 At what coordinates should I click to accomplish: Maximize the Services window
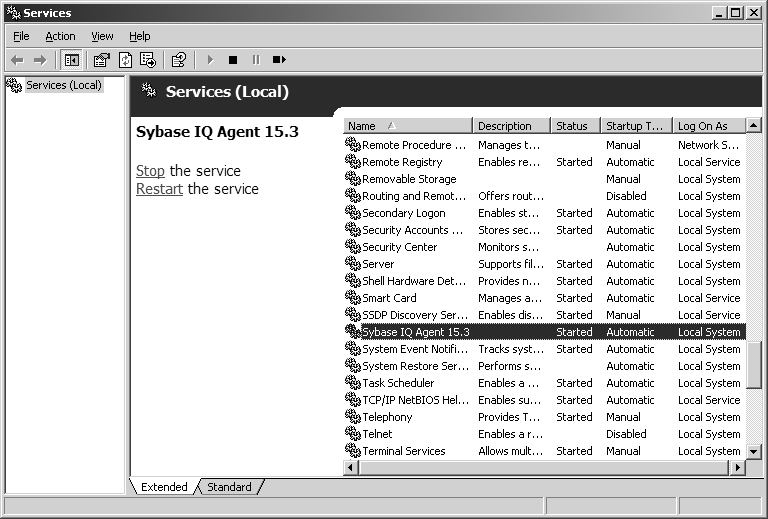[736, 13]
